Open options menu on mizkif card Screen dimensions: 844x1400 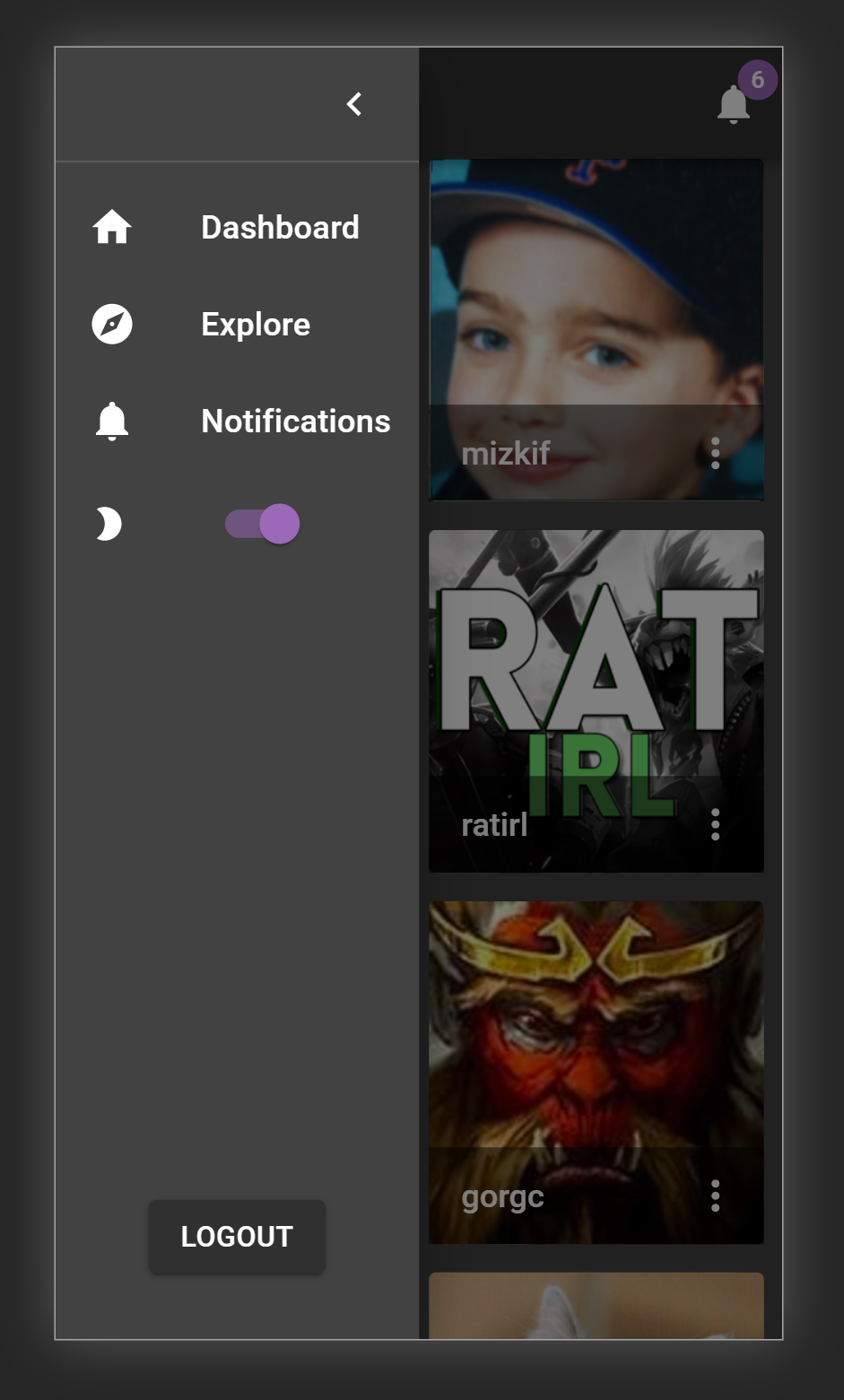tap(715, 453)
